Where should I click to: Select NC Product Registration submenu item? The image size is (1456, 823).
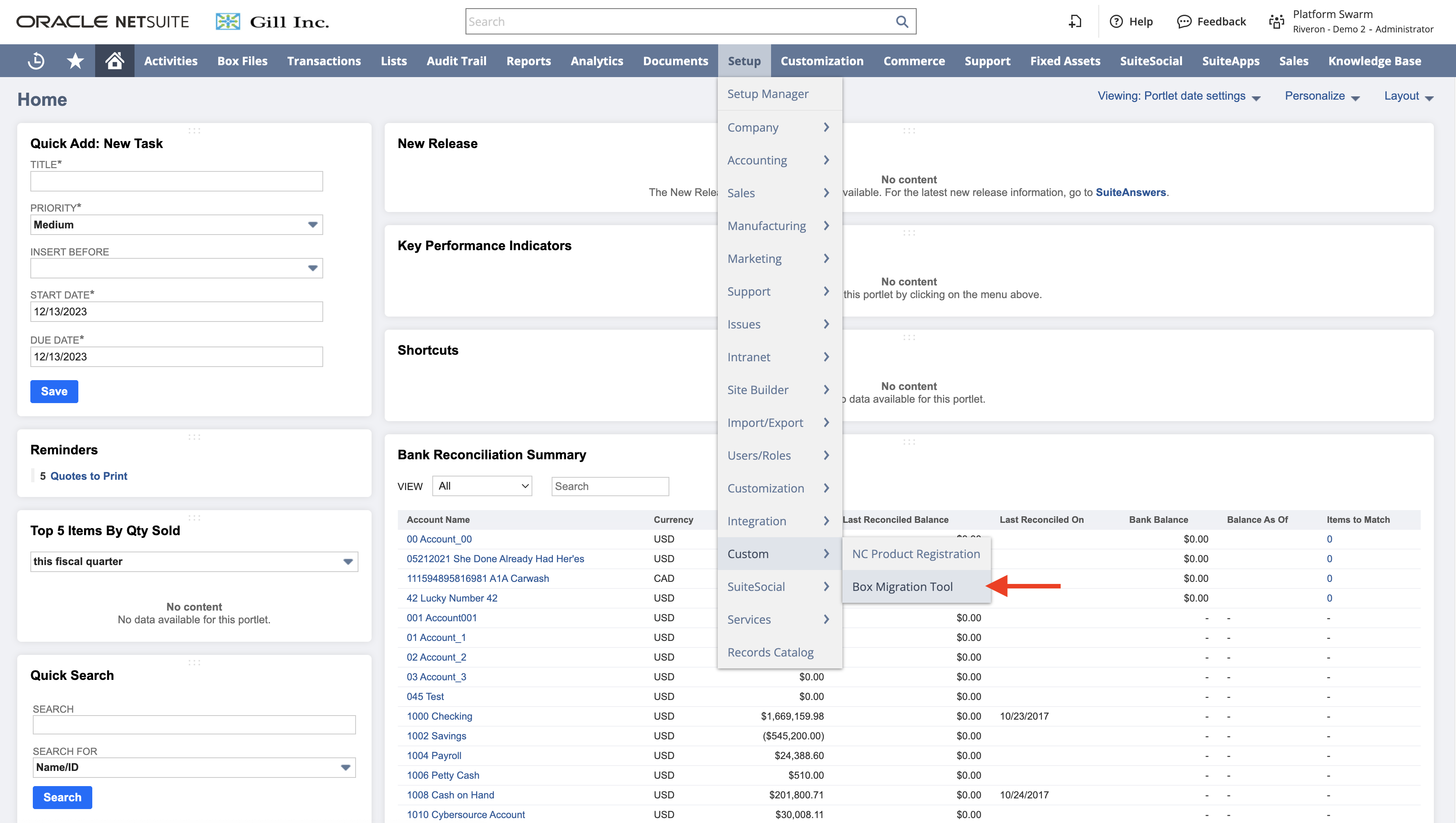coord(916,554)
